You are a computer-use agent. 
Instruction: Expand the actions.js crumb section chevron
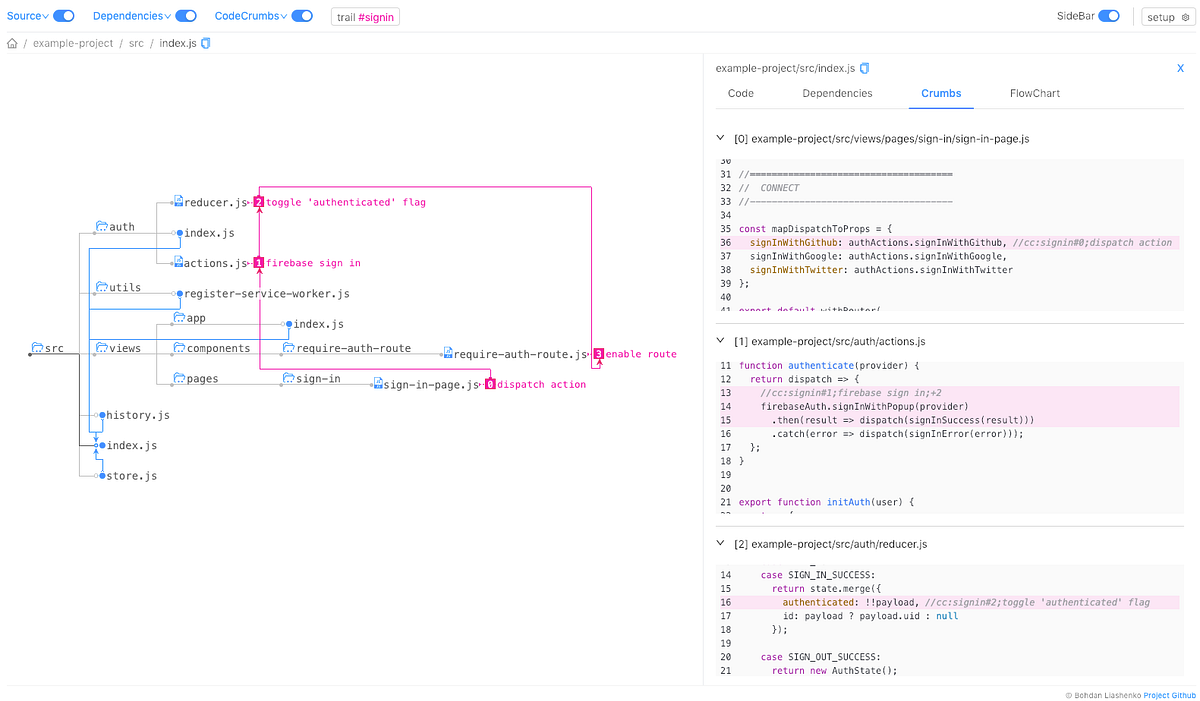(x=719, y=341)
